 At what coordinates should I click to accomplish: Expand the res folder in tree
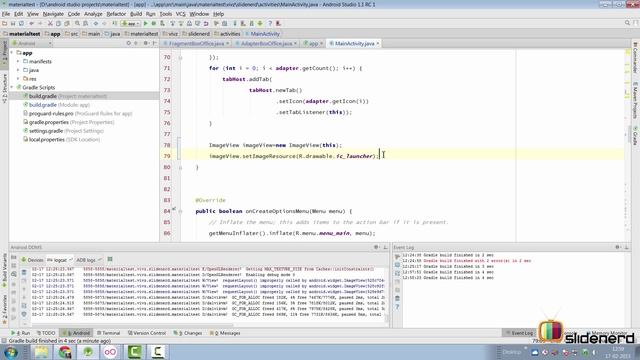(18, 78)
